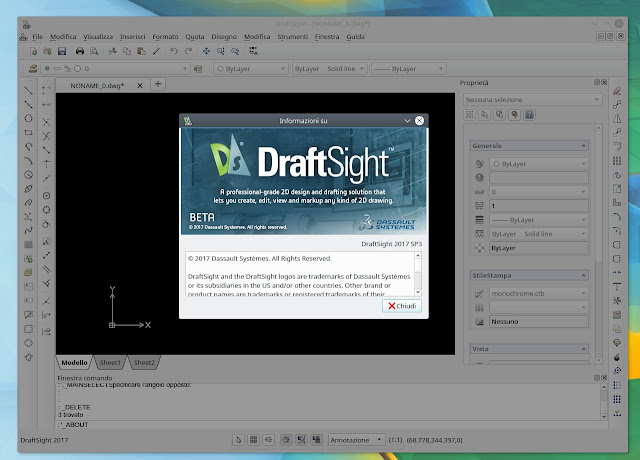Collapse the Generale section

tap(583, 146)
